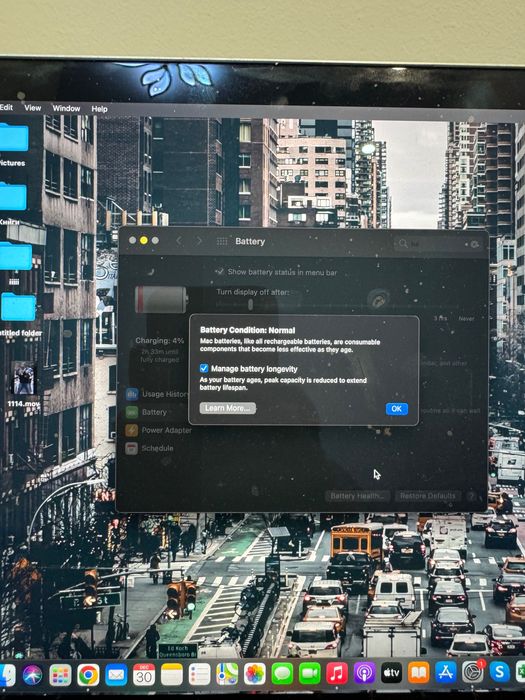
Task: Open Maps from the dock
Action: (227, 675)
